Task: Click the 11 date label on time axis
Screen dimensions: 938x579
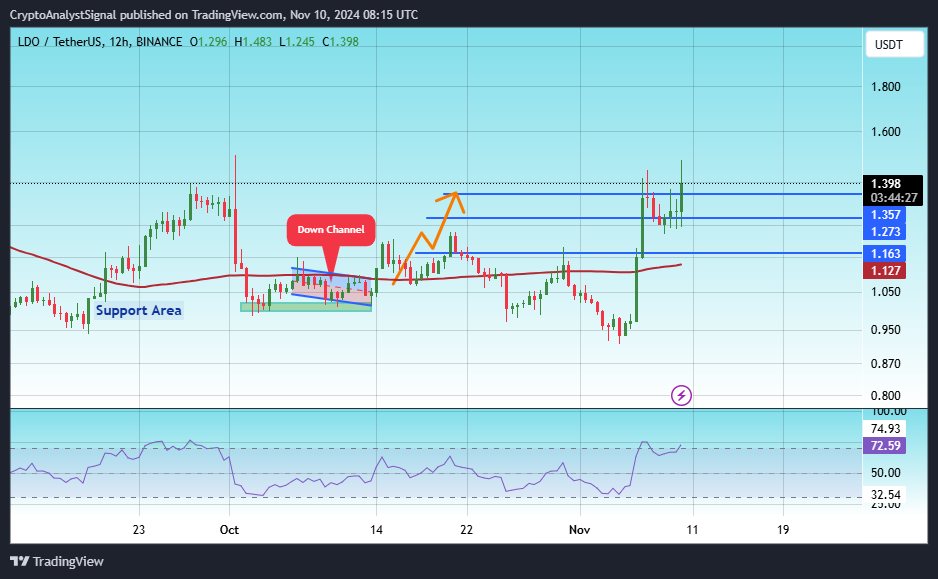Action: [692, 529]
